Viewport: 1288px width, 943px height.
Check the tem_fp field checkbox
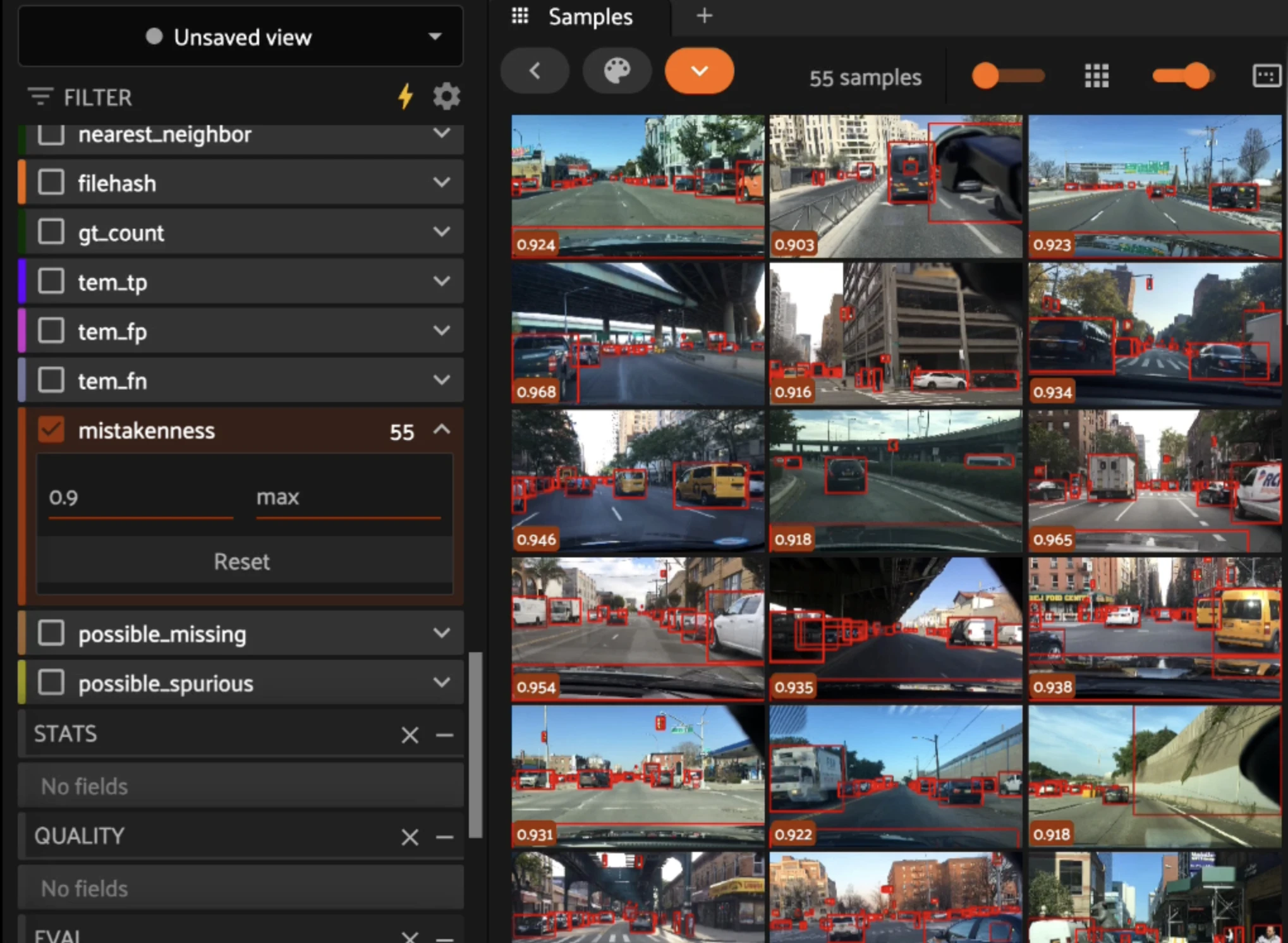(x=51, y=331)
